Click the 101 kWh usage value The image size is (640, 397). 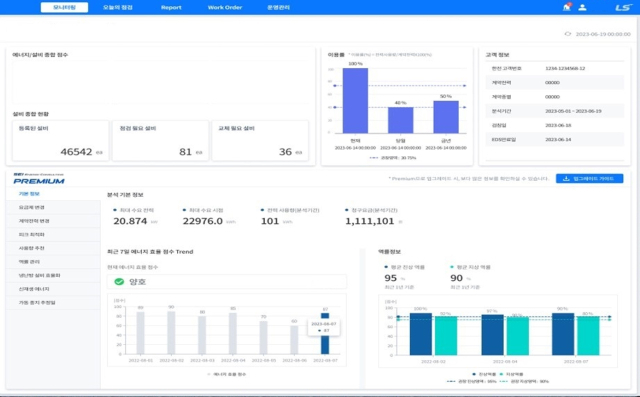click(270, 221)
